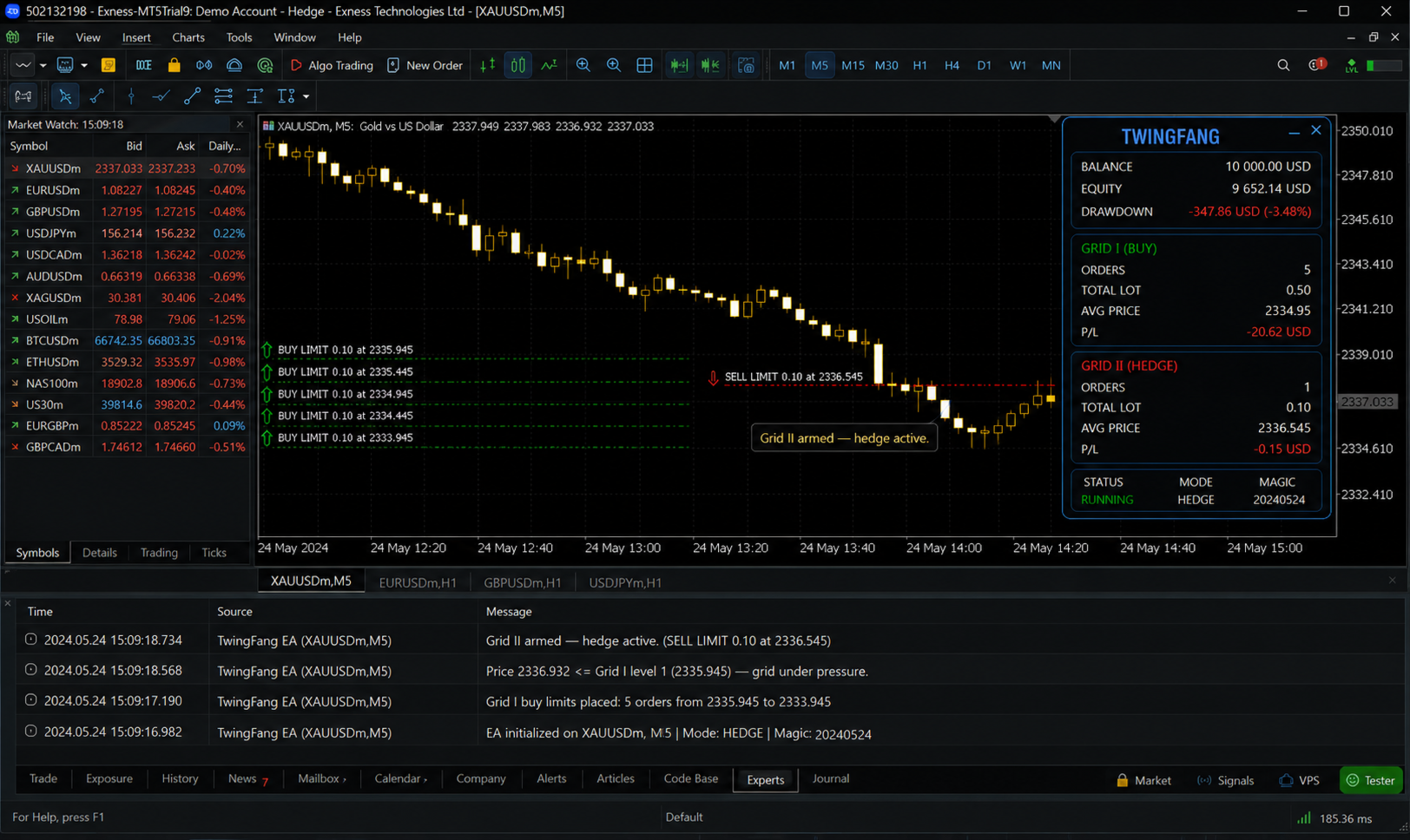The width and height of the screenshot is (1410, 840).
Task: Switch chart to candlestick style
Action: click(518, 65)
